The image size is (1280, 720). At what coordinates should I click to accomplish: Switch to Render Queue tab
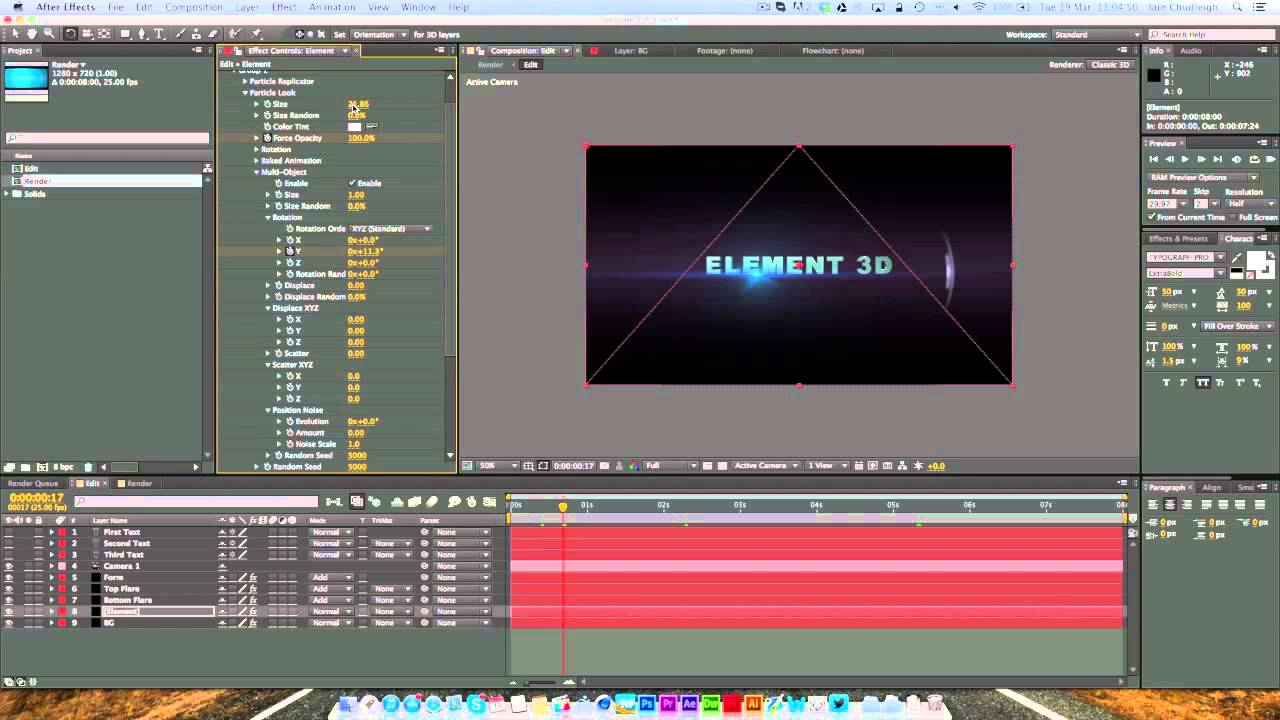[33, 483]
